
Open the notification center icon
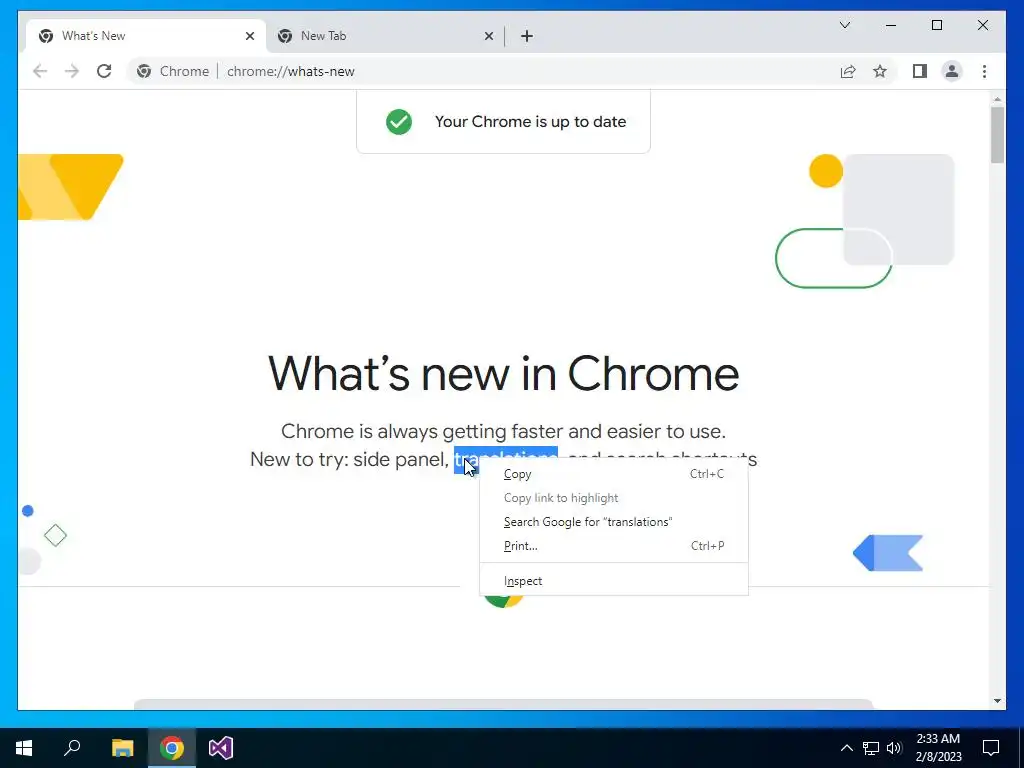(991, 748)
